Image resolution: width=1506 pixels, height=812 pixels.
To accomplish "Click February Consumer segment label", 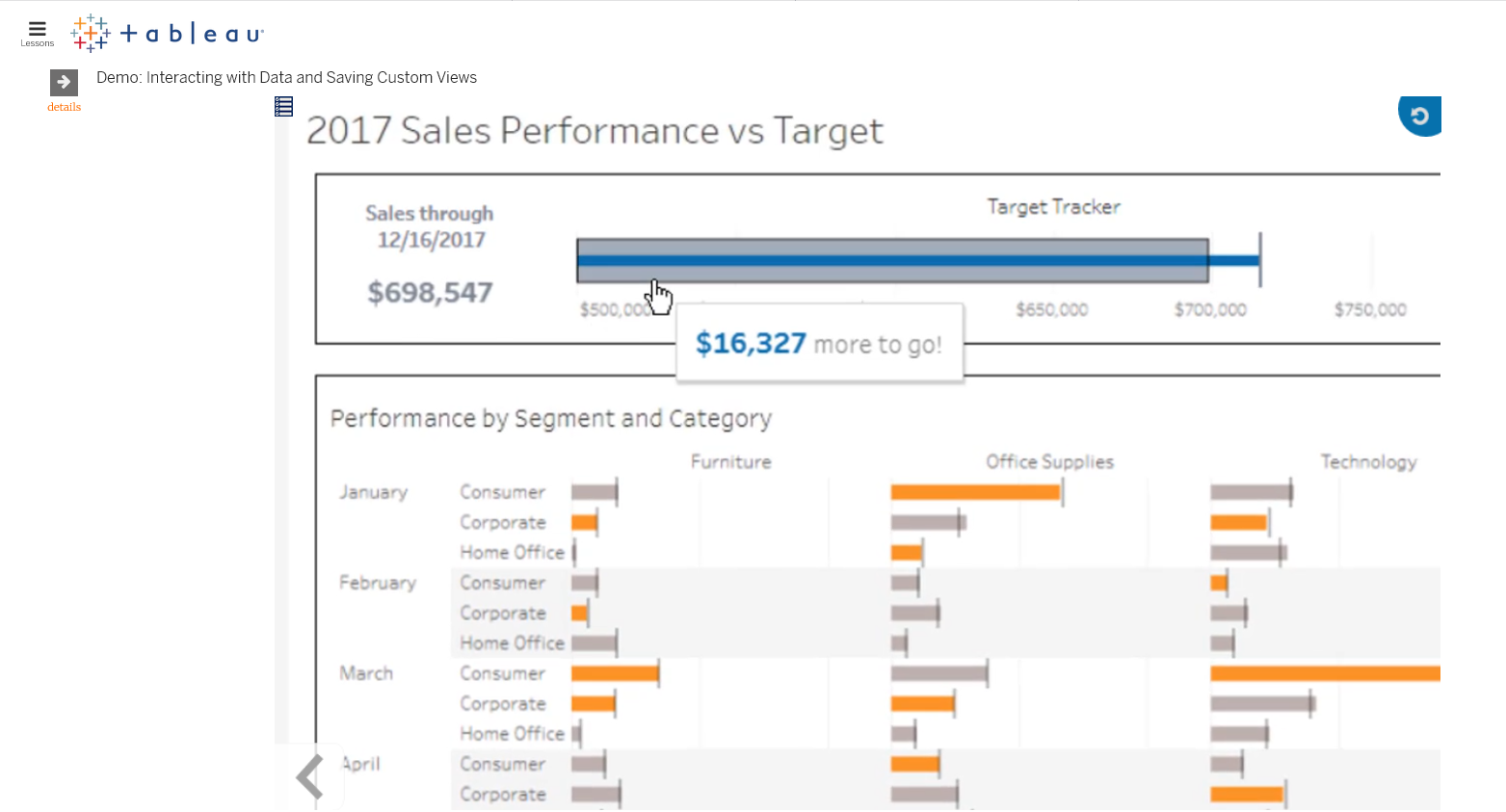I will point(502,583).
